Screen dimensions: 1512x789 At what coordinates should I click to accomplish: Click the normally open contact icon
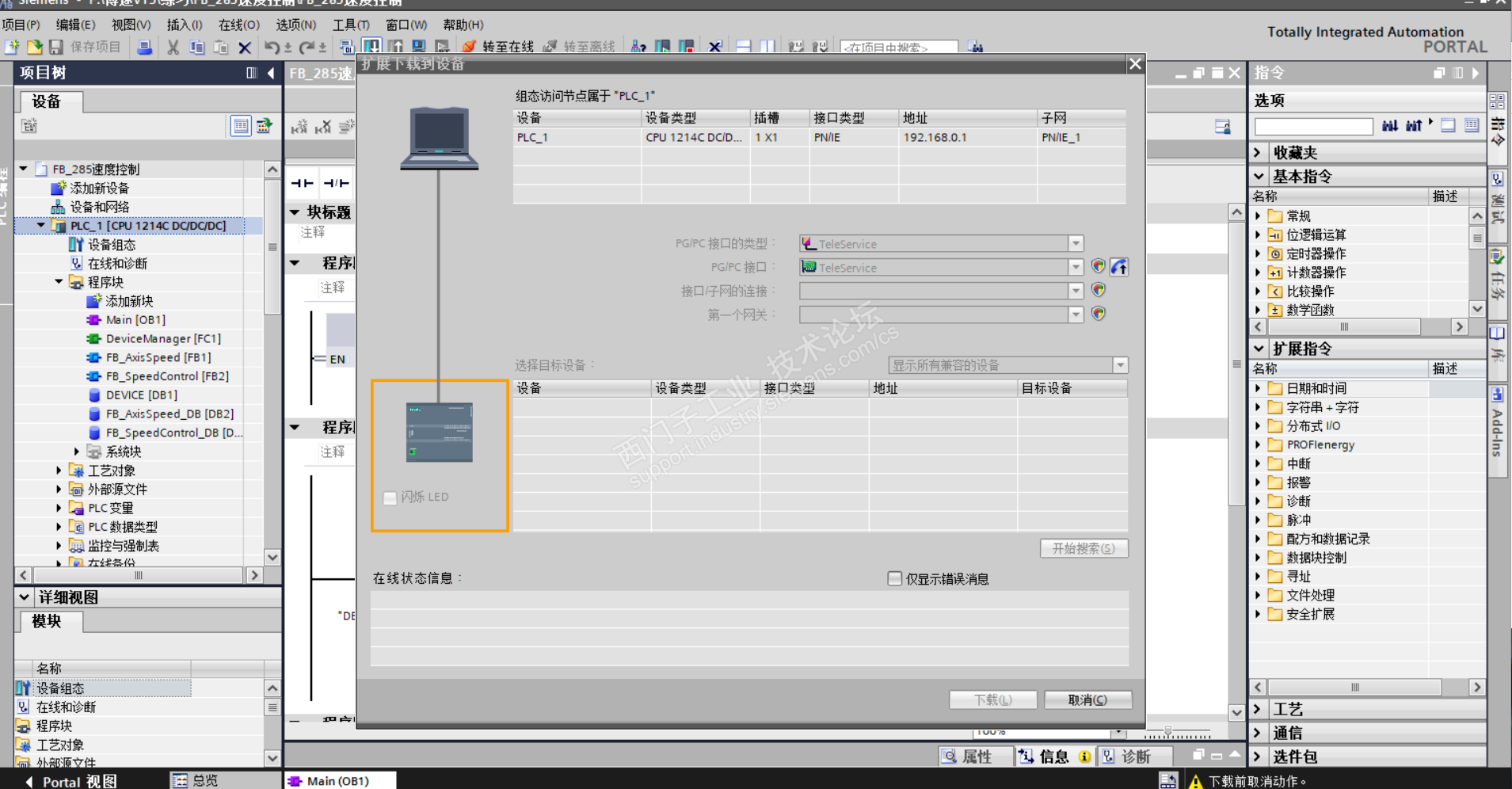302,183
